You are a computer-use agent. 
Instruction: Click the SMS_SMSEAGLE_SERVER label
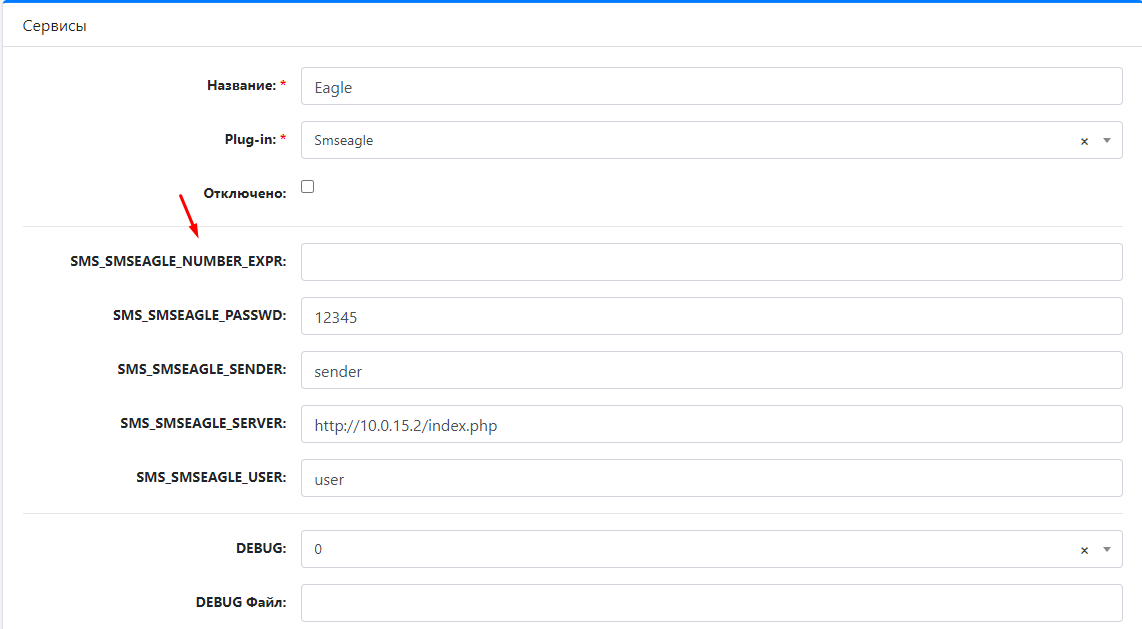point(203,423)
